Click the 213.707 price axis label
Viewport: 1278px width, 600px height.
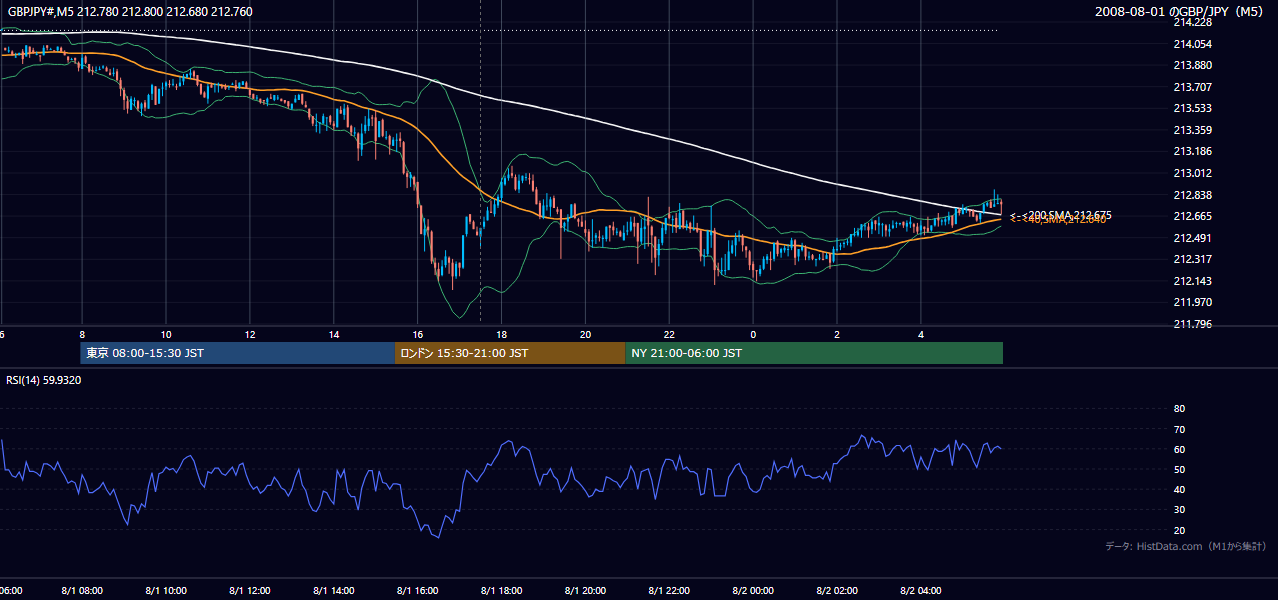pos(1191,87)
